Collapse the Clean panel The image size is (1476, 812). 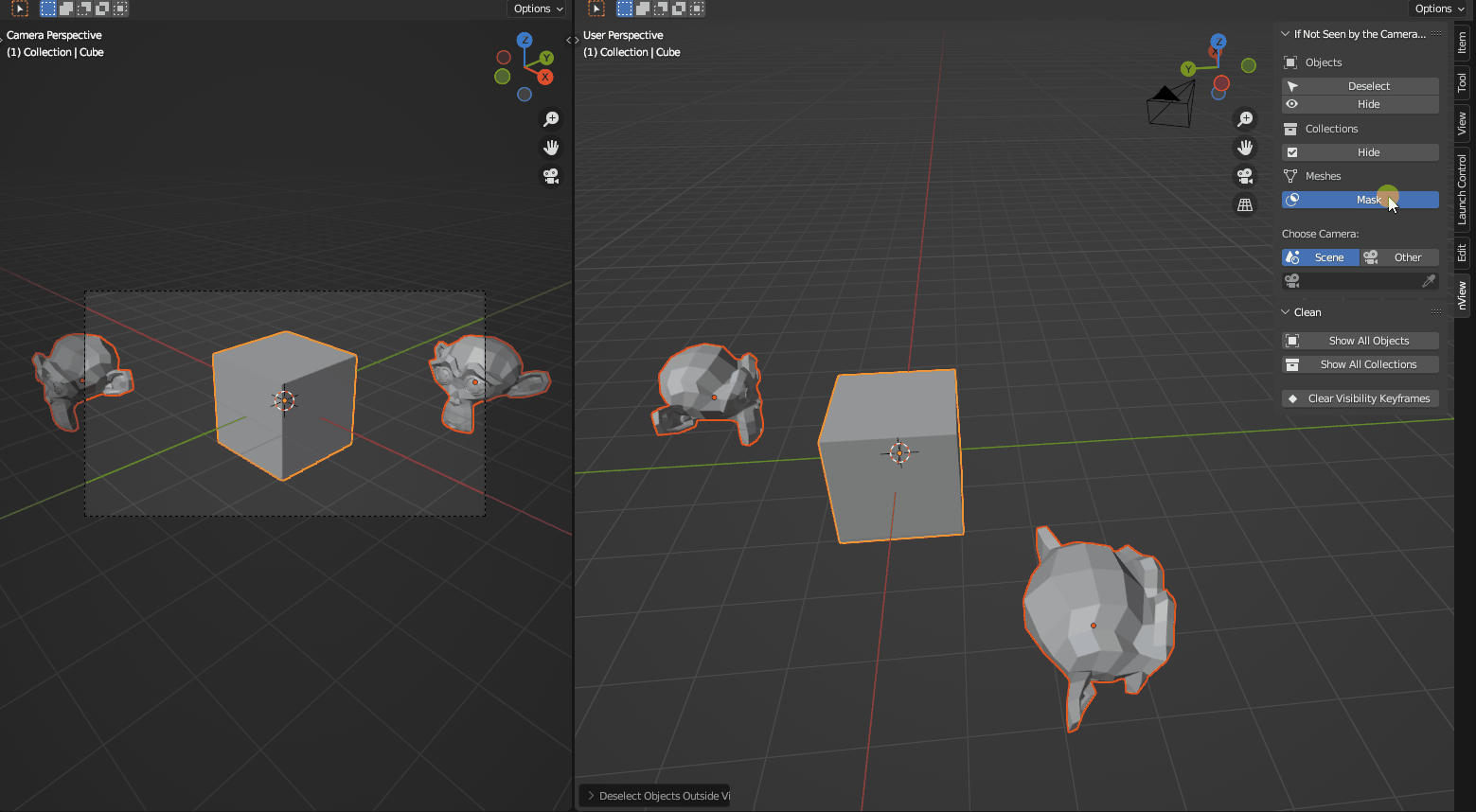(1286, 312)
